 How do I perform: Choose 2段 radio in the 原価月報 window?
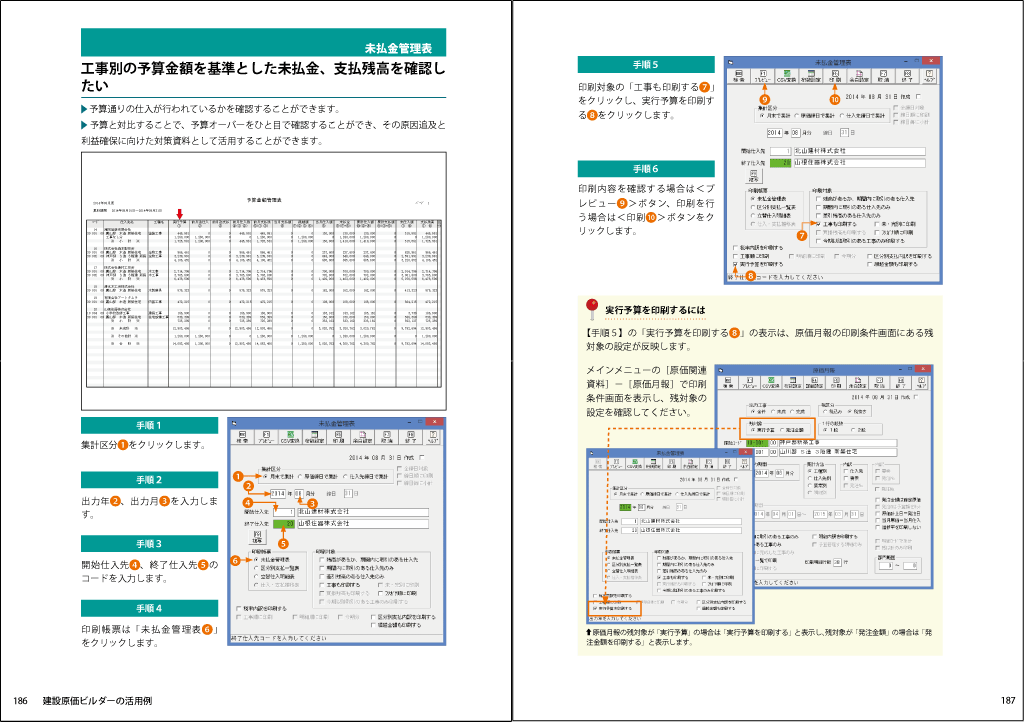pyautogui.click(x=854, y=430)
